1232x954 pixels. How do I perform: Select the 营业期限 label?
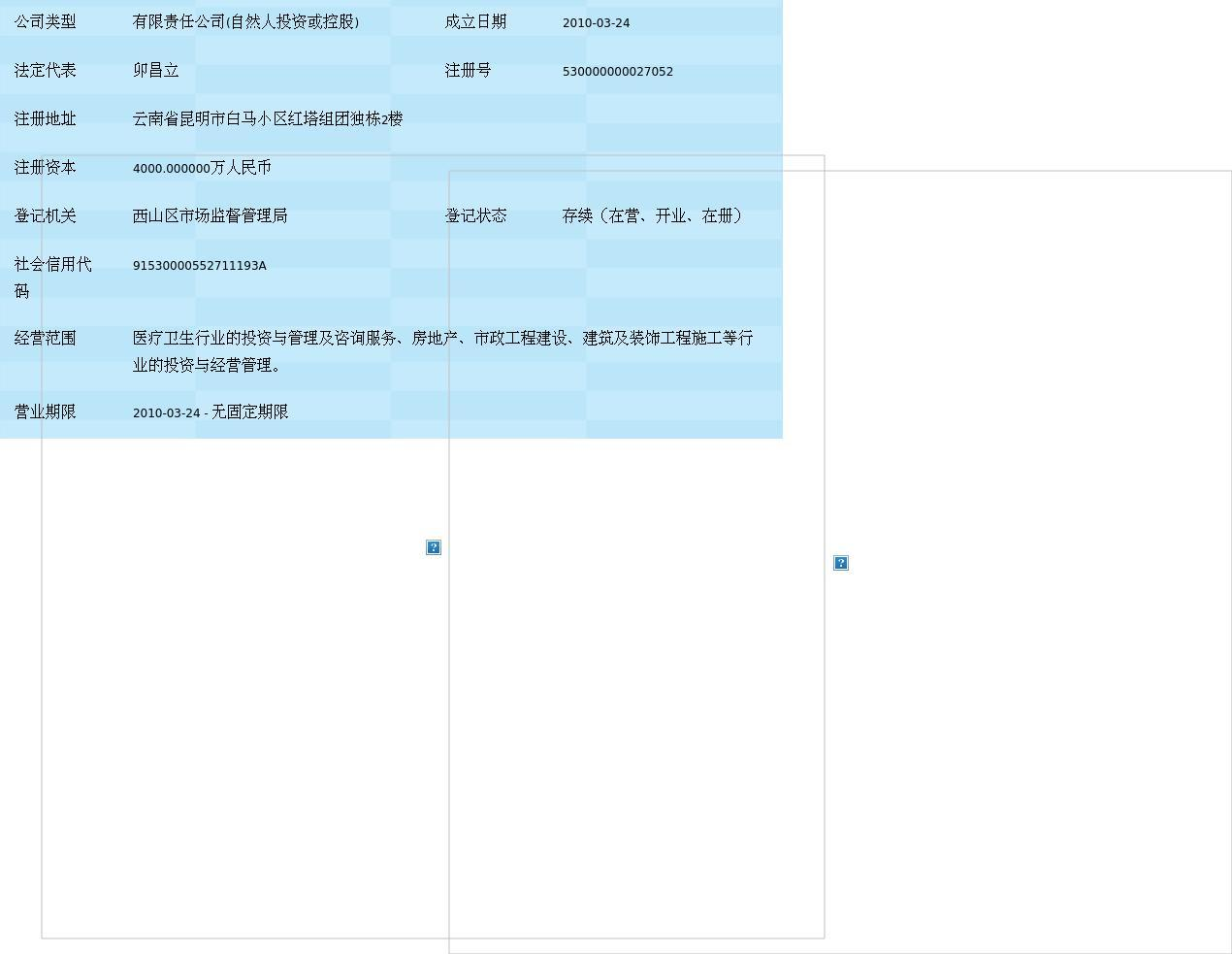[x=46, y=411]
